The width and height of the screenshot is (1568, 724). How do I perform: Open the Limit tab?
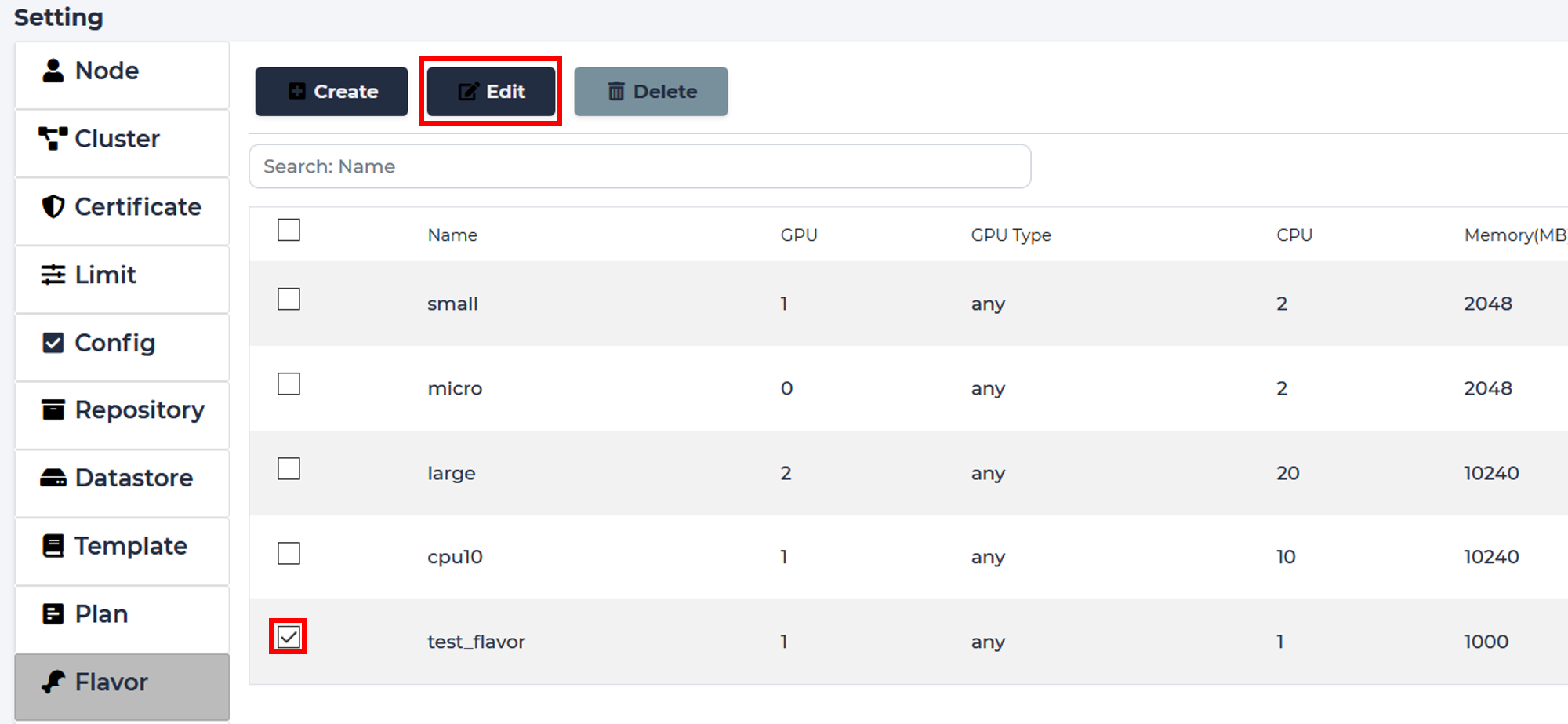pos(122,280)
